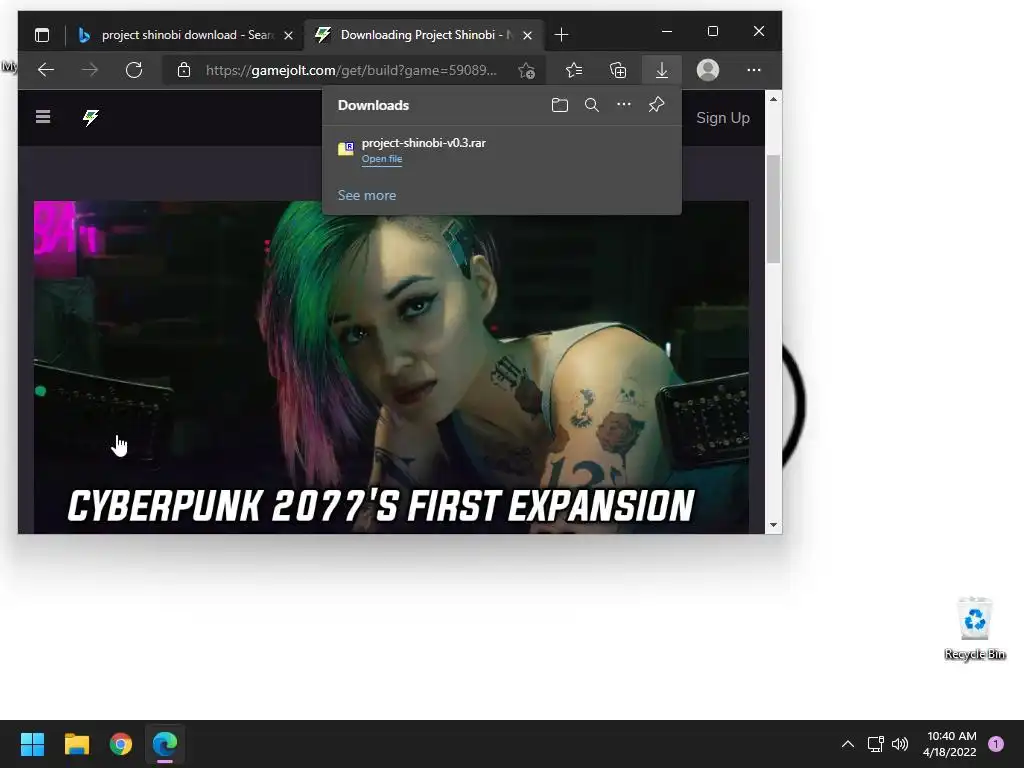The width and height of the screenshot is (1024, 768).
Task: Add this page to favorites
Action: click(x=526, y=70)
